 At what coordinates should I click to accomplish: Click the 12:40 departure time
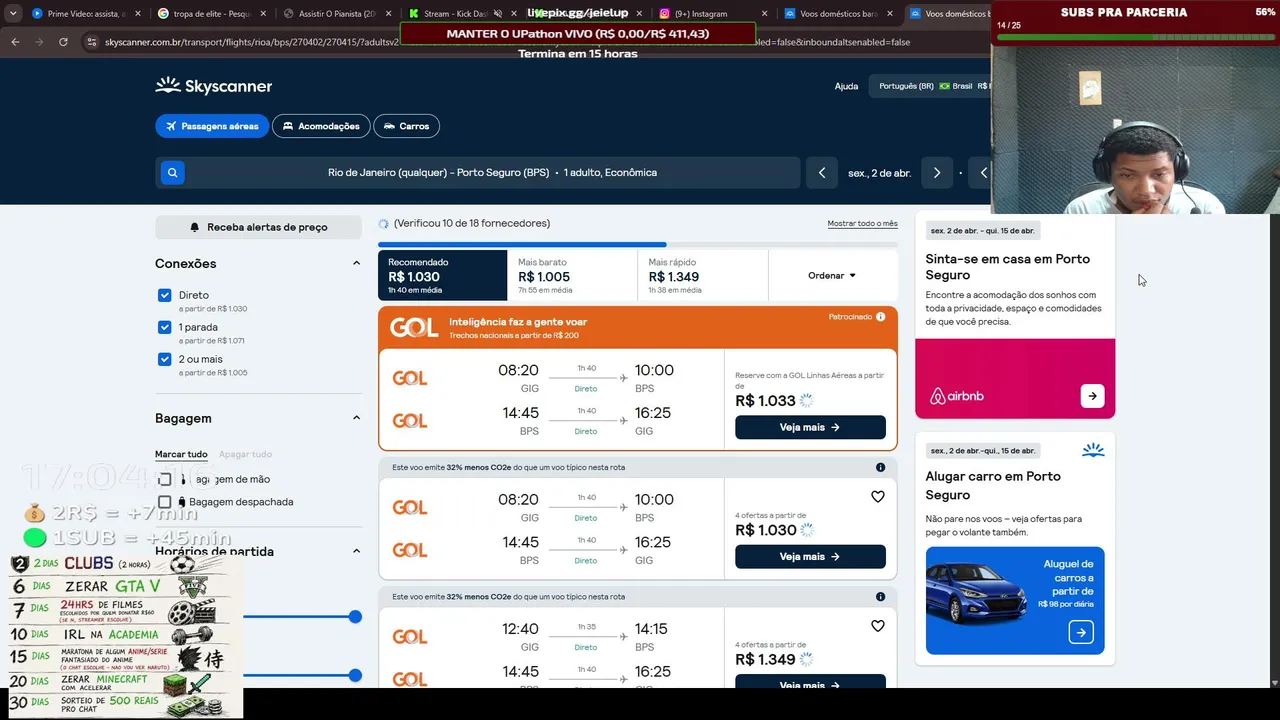520,629
